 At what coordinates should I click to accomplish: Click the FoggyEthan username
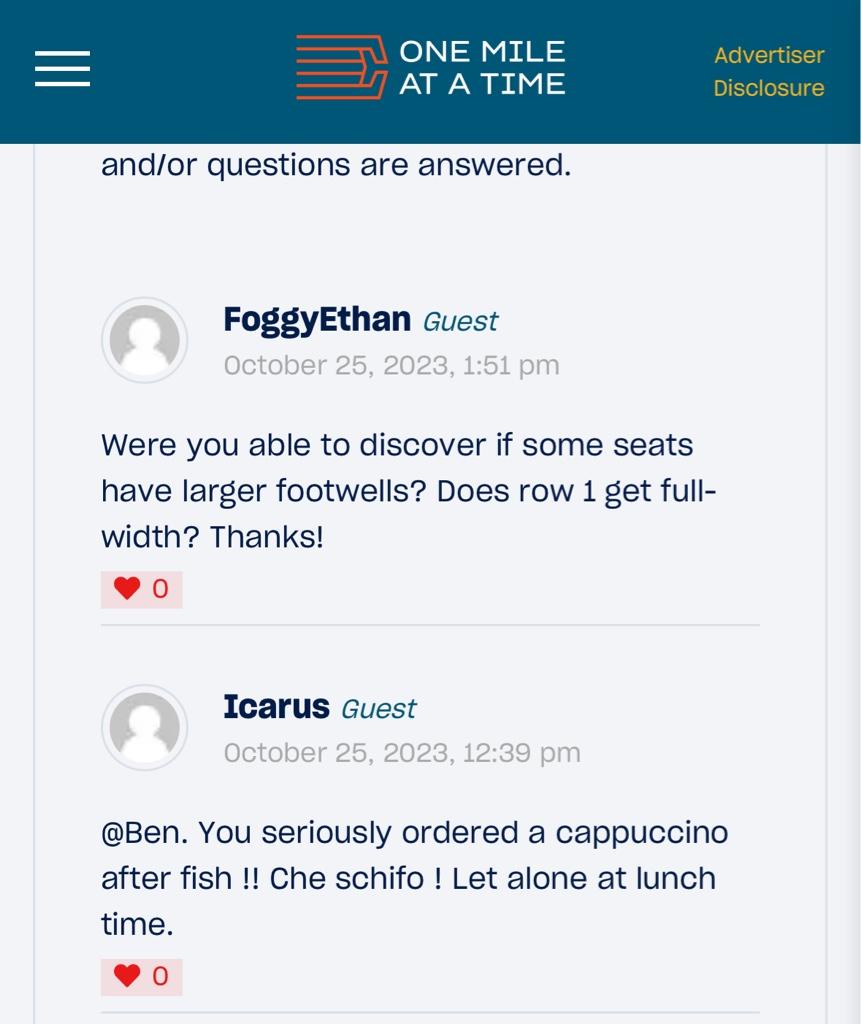point(317,320)
